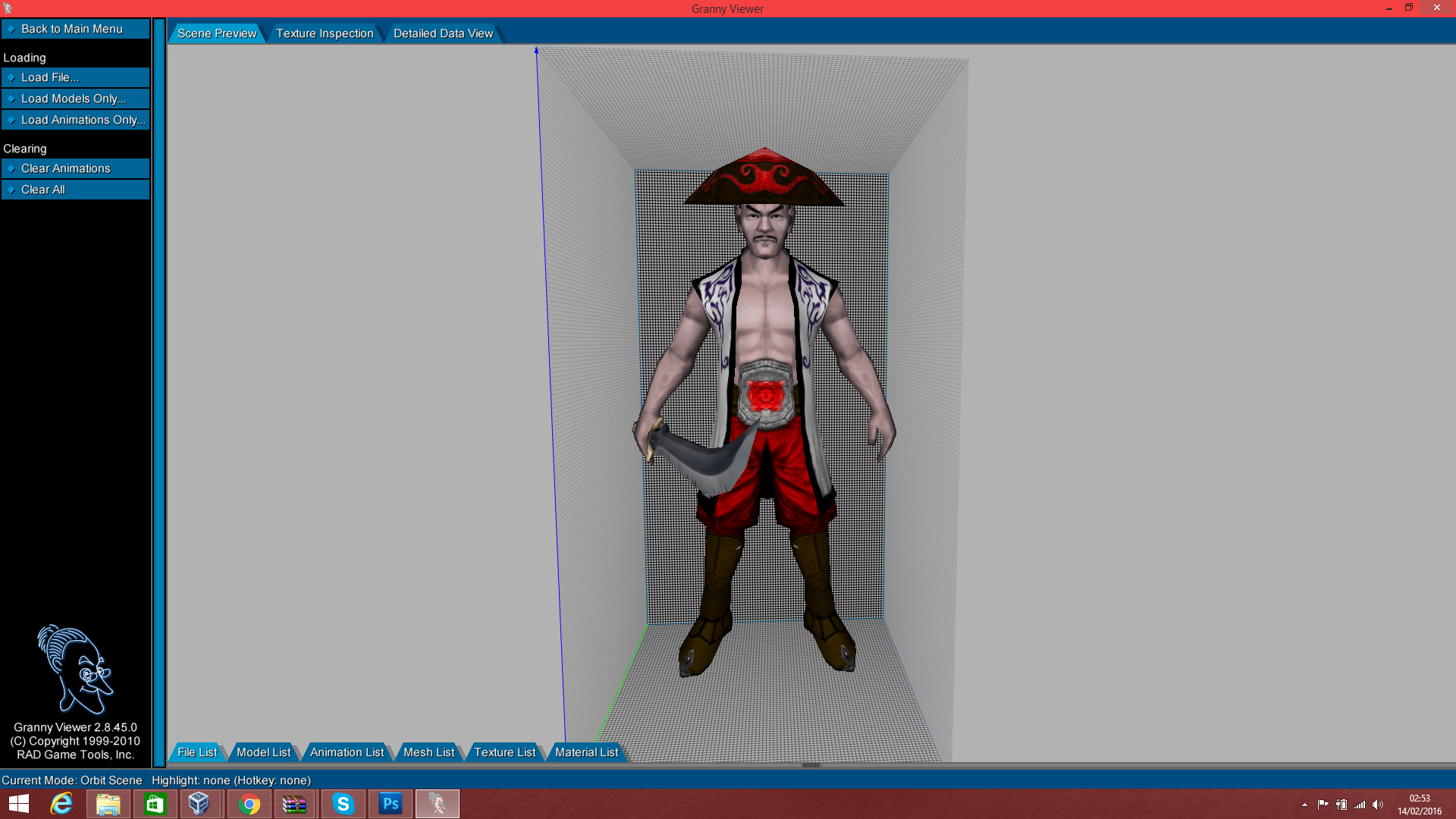Open the Windows Store taskbar icon
Image resolution: width=1456 pixels, height=819 pixels.
point(155,804)
